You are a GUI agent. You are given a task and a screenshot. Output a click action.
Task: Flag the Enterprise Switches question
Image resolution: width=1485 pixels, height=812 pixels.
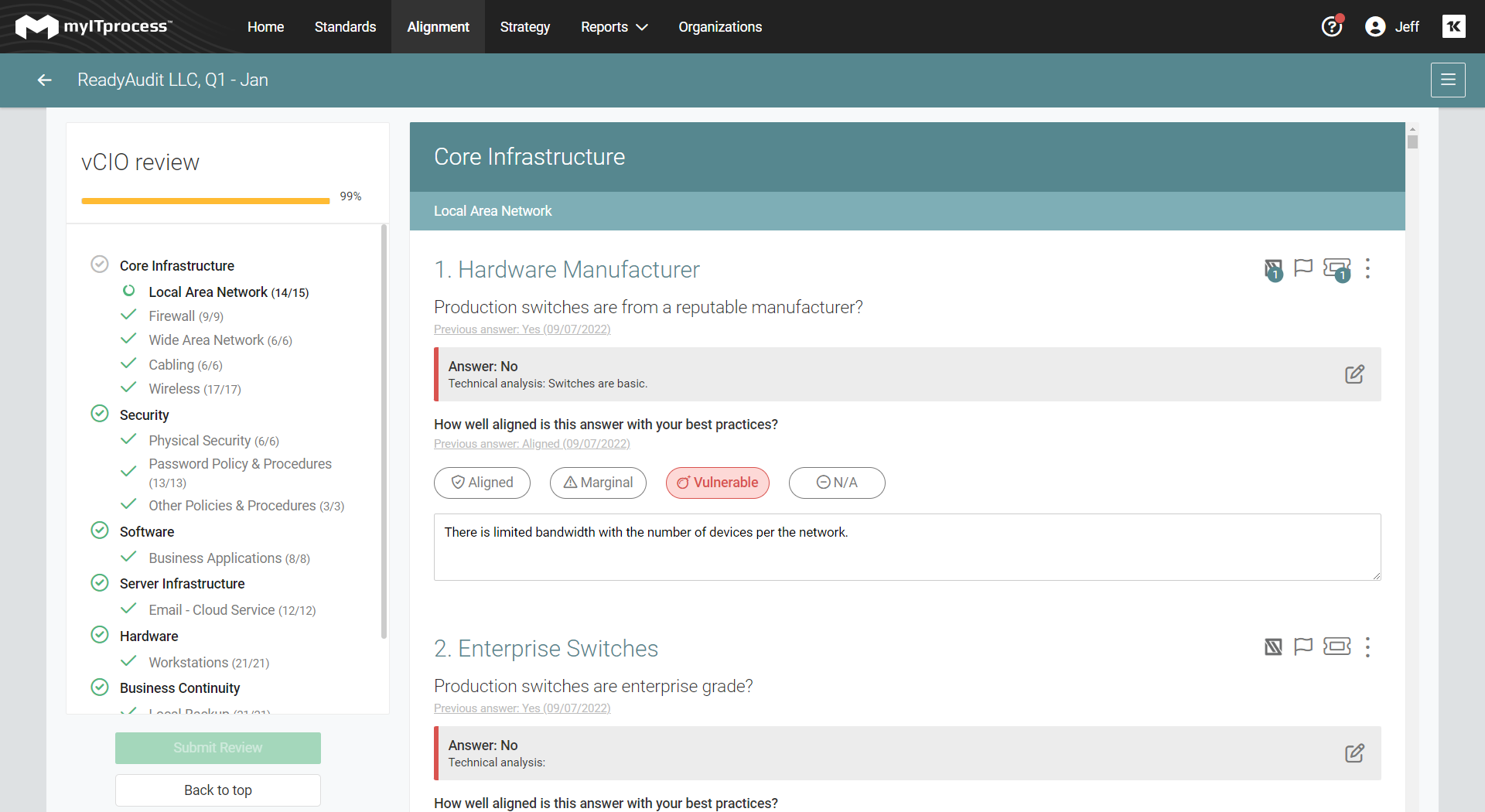(x=1303, y=647)
